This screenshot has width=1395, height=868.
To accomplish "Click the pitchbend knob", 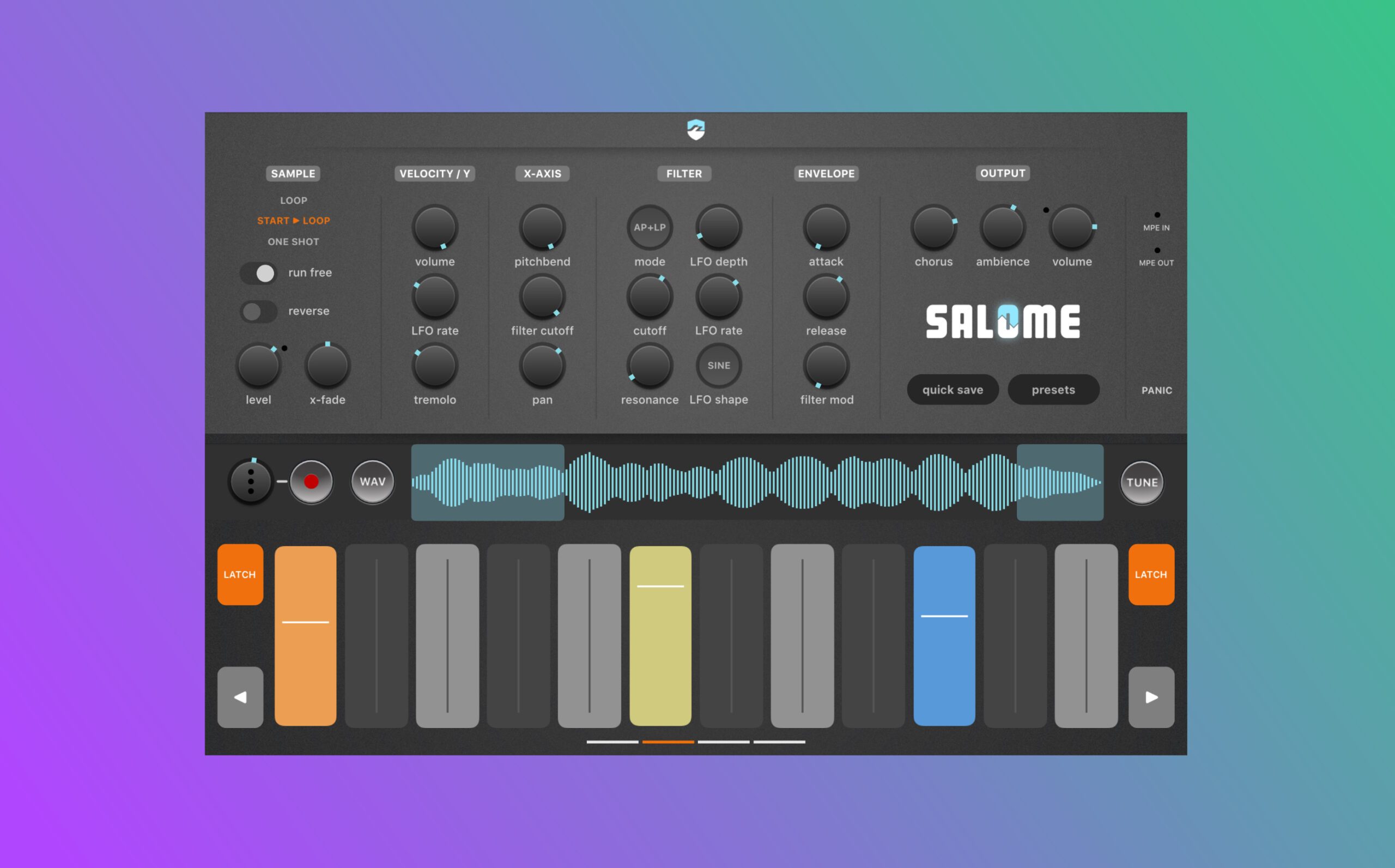I will tap(542, 227).
